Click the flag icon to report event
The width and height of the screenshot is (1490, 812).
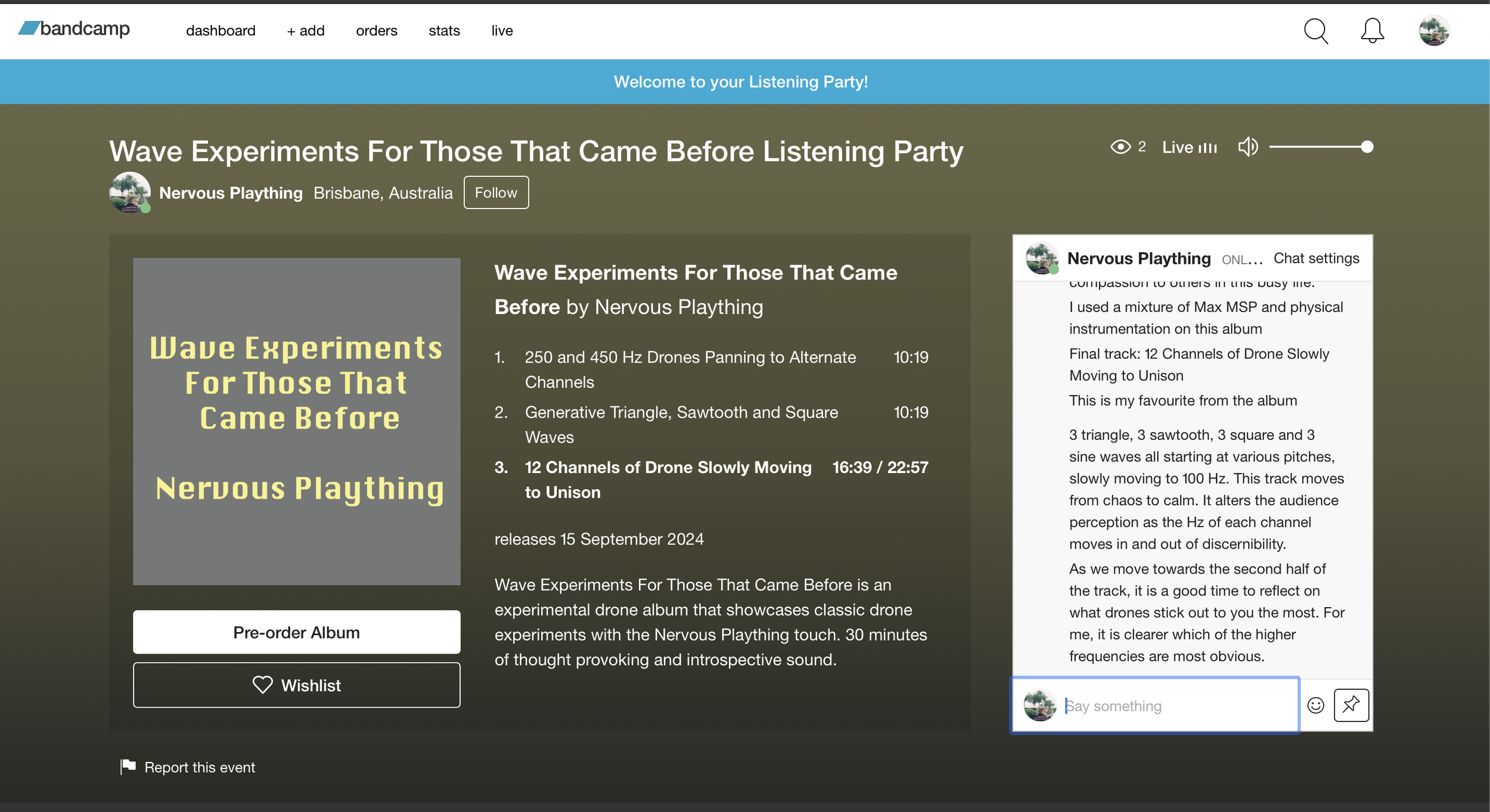pos(128,767)
